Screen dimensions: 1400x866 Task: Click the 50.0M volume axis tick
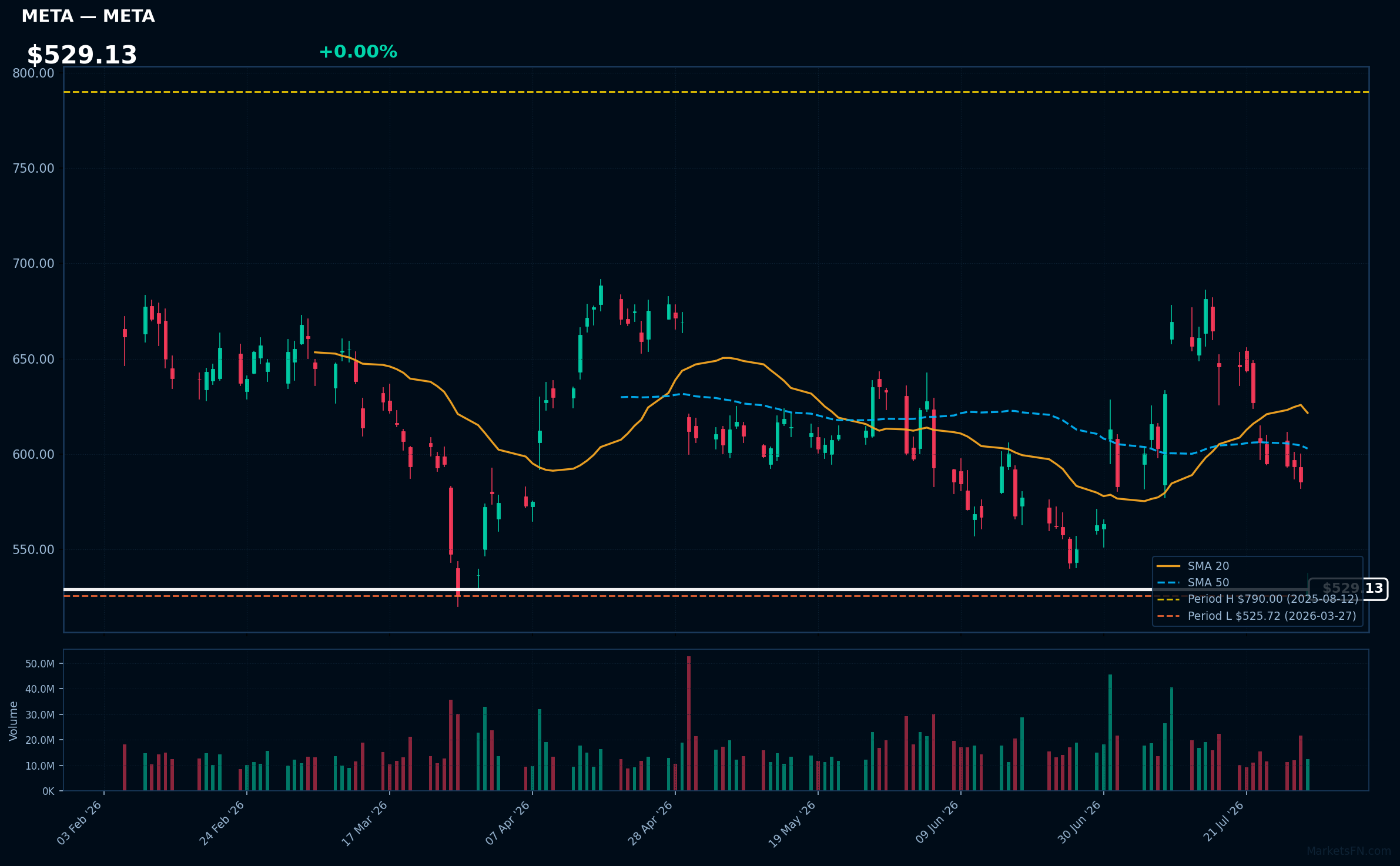click(x=40, y=664)
